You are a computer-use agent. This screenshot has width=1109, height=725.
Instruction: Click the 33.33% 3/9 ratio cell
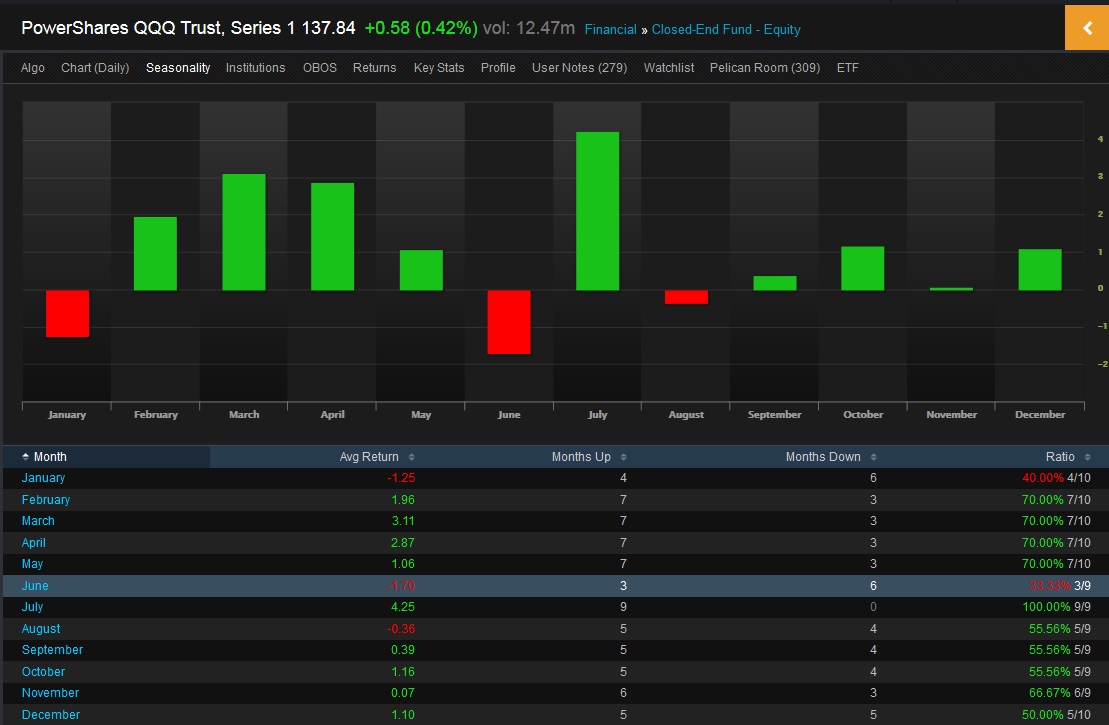coord(1059,586)
